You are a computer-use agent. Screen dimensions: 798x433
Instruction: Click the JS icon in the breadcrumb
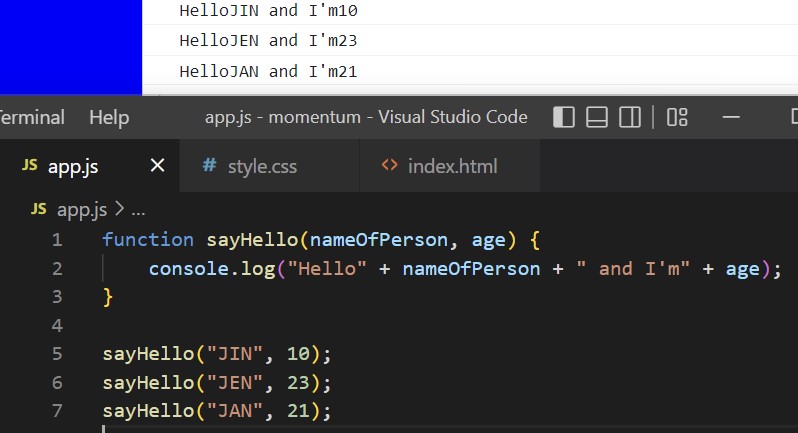39,209
